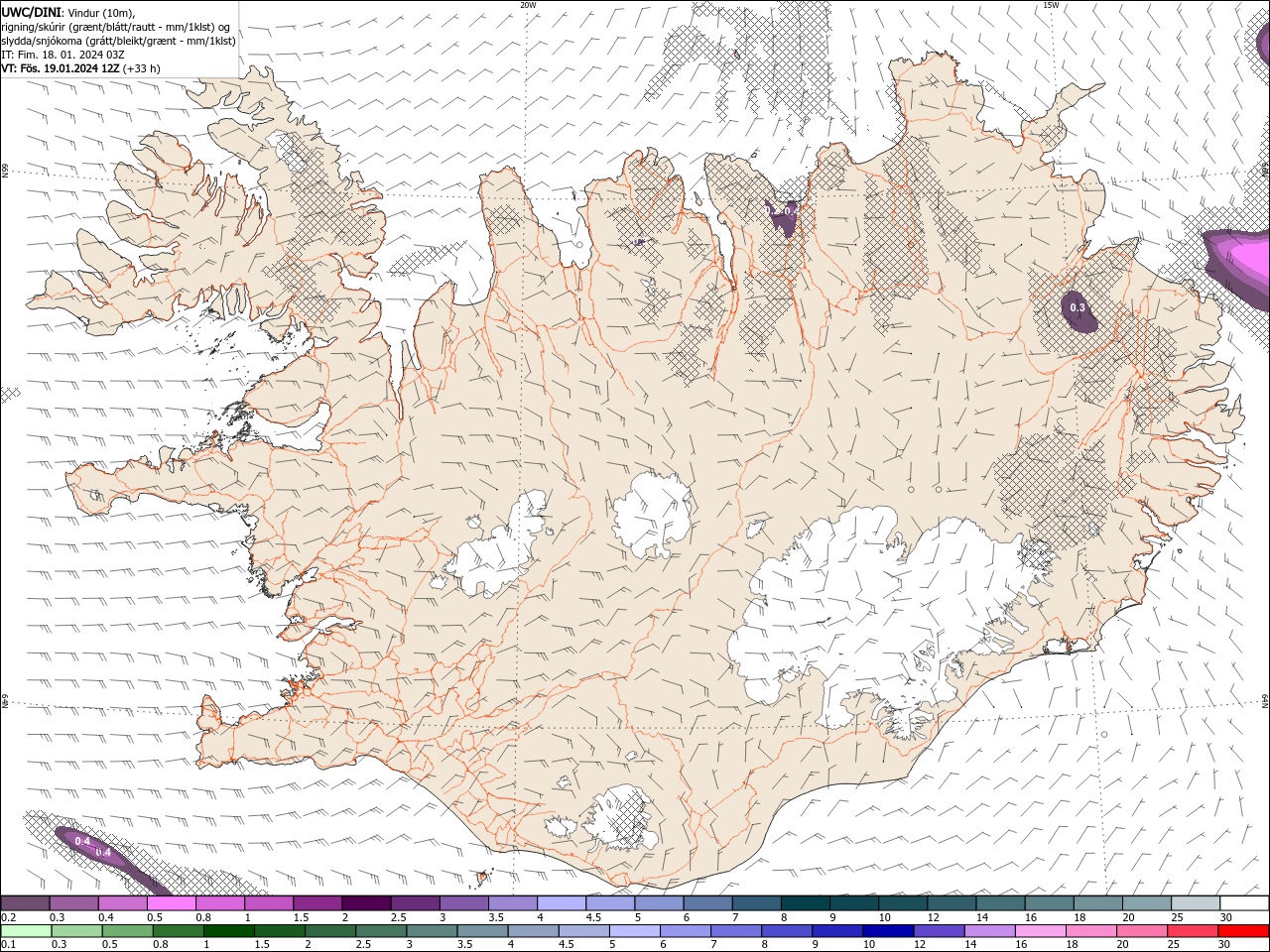Click the 'rigning/skúrir' legend description line

116,27
